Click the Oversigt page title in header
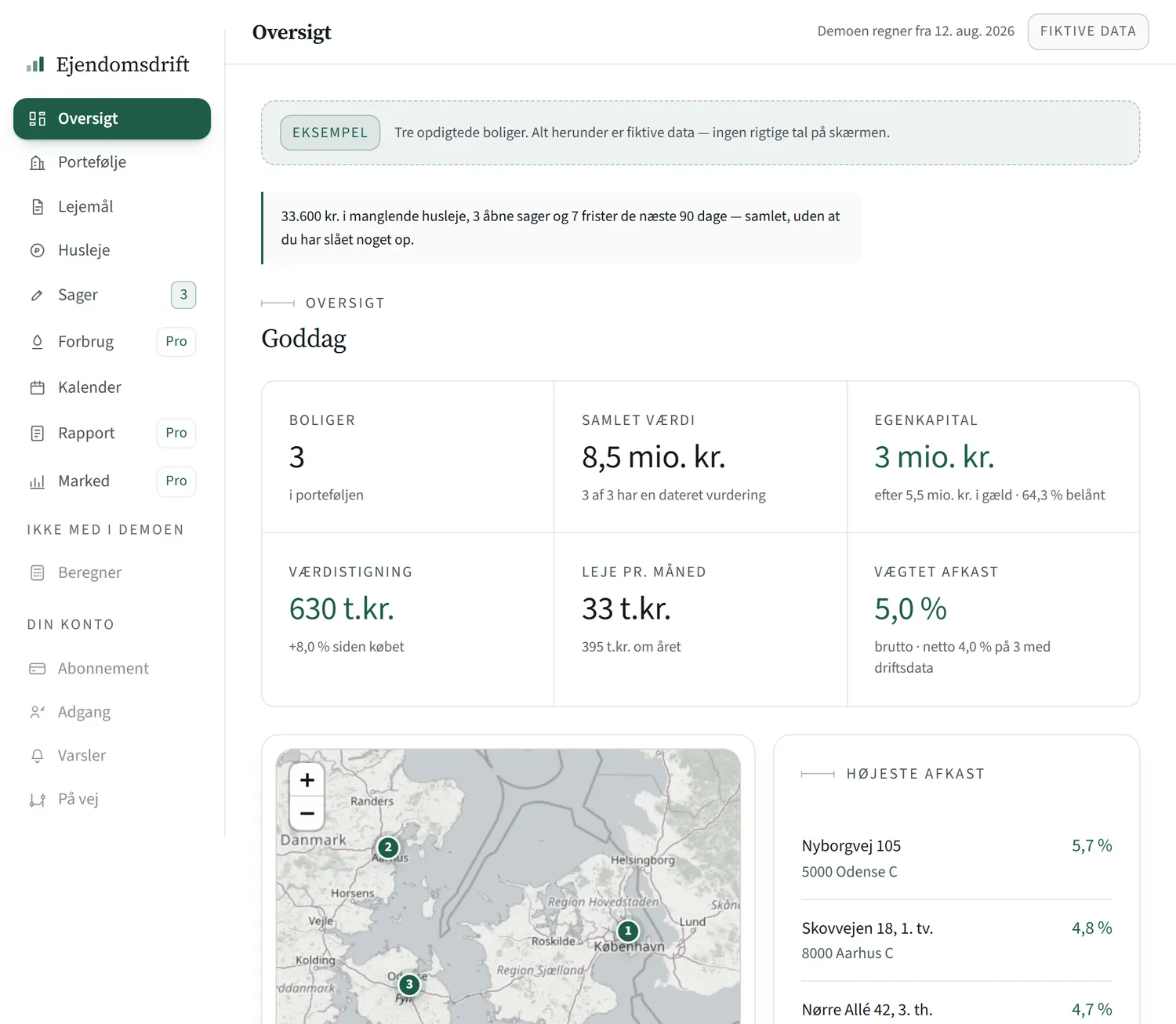 coord(292,32)
